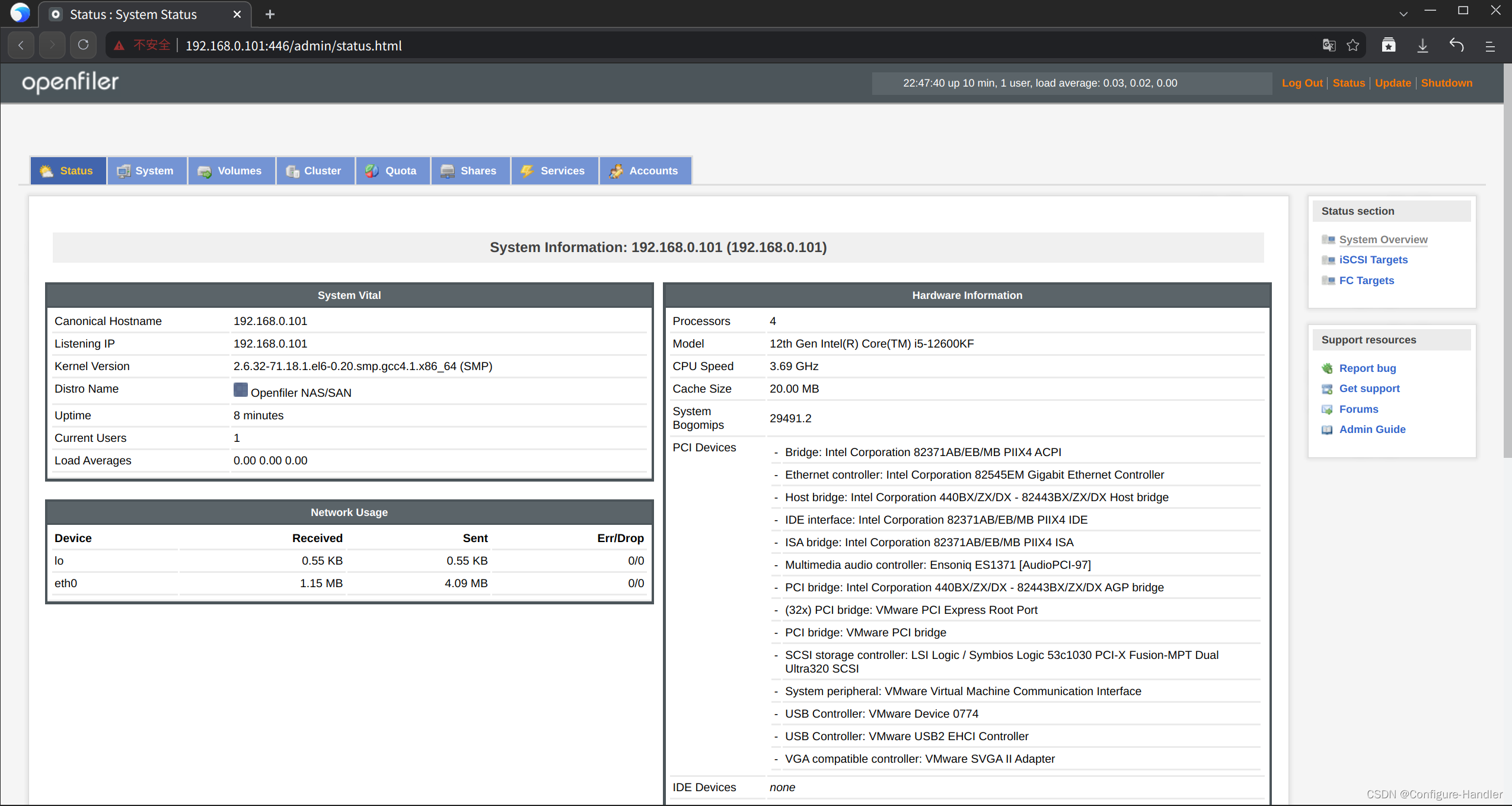Open the translate page icon

tap(1329, 45)
